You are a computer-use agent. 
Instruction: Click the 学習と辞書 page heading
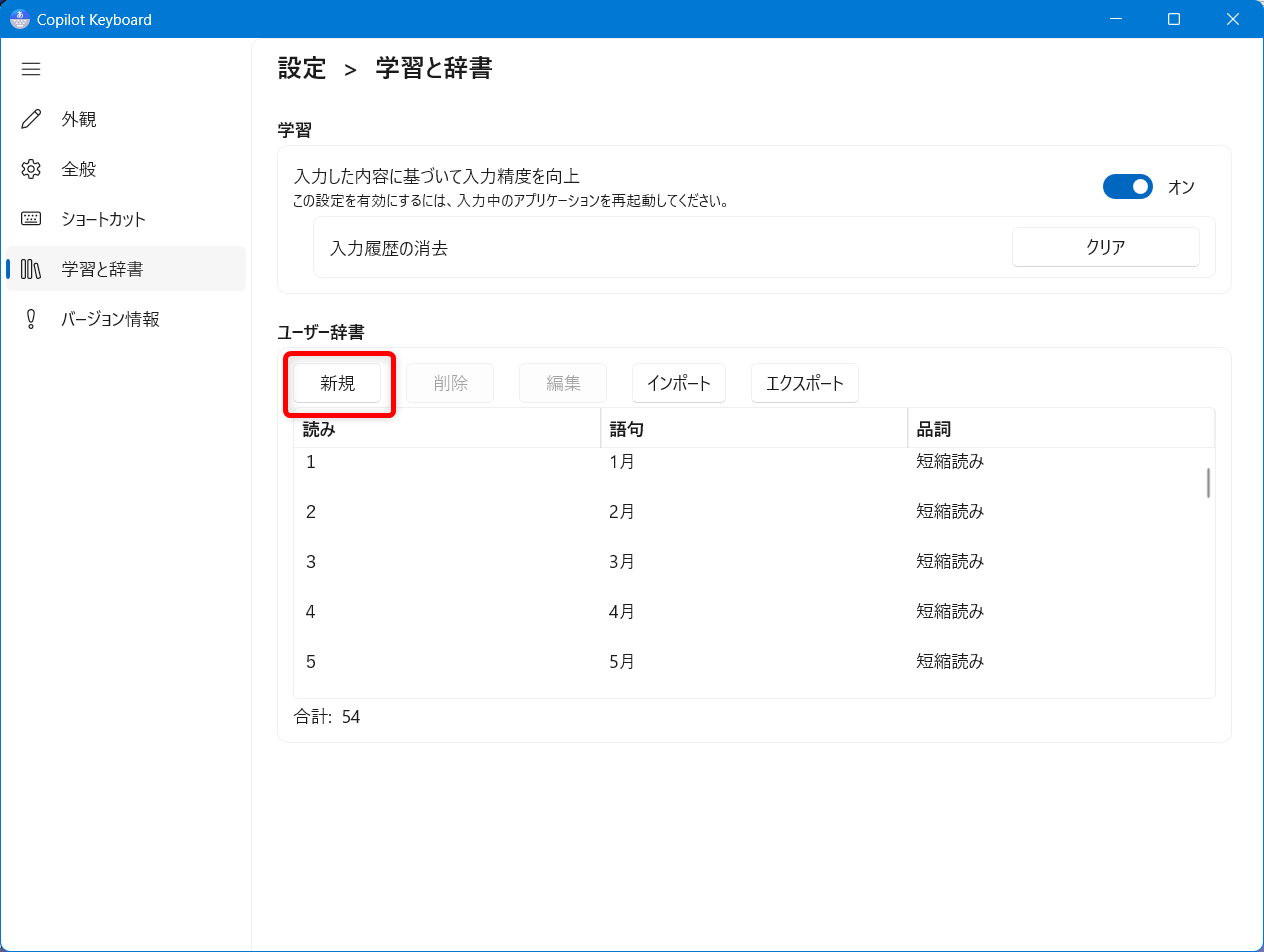[434, 68]
